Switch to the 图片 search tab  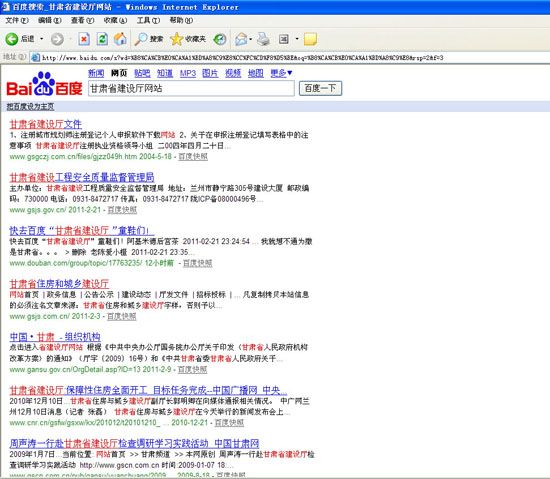210,73
